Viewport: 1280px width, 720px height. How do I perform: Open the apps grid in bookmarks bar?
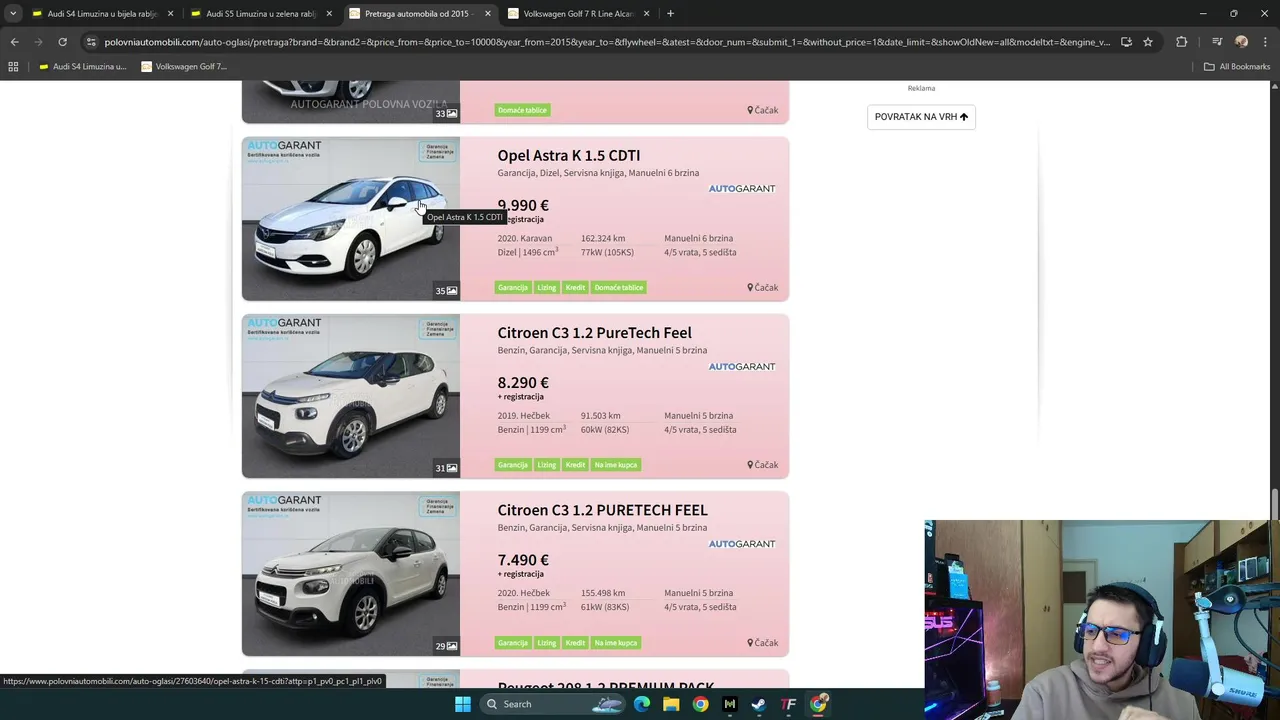[13, 67]
